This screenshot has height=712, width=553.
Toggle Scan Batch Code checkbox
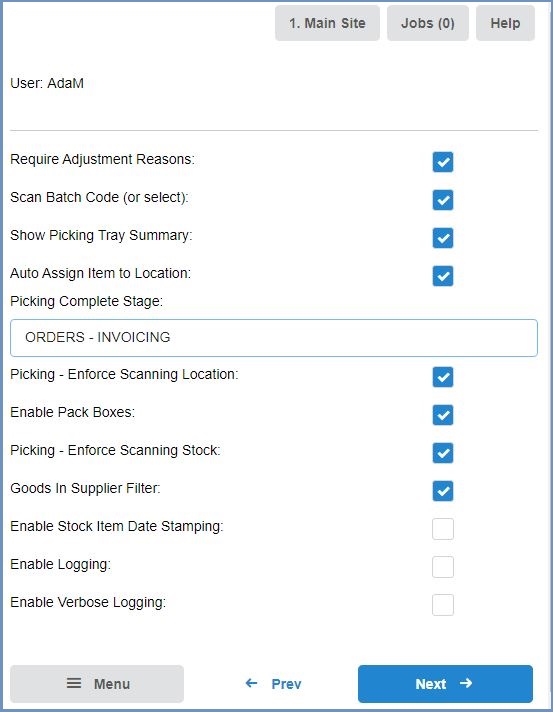pos(443,200)
